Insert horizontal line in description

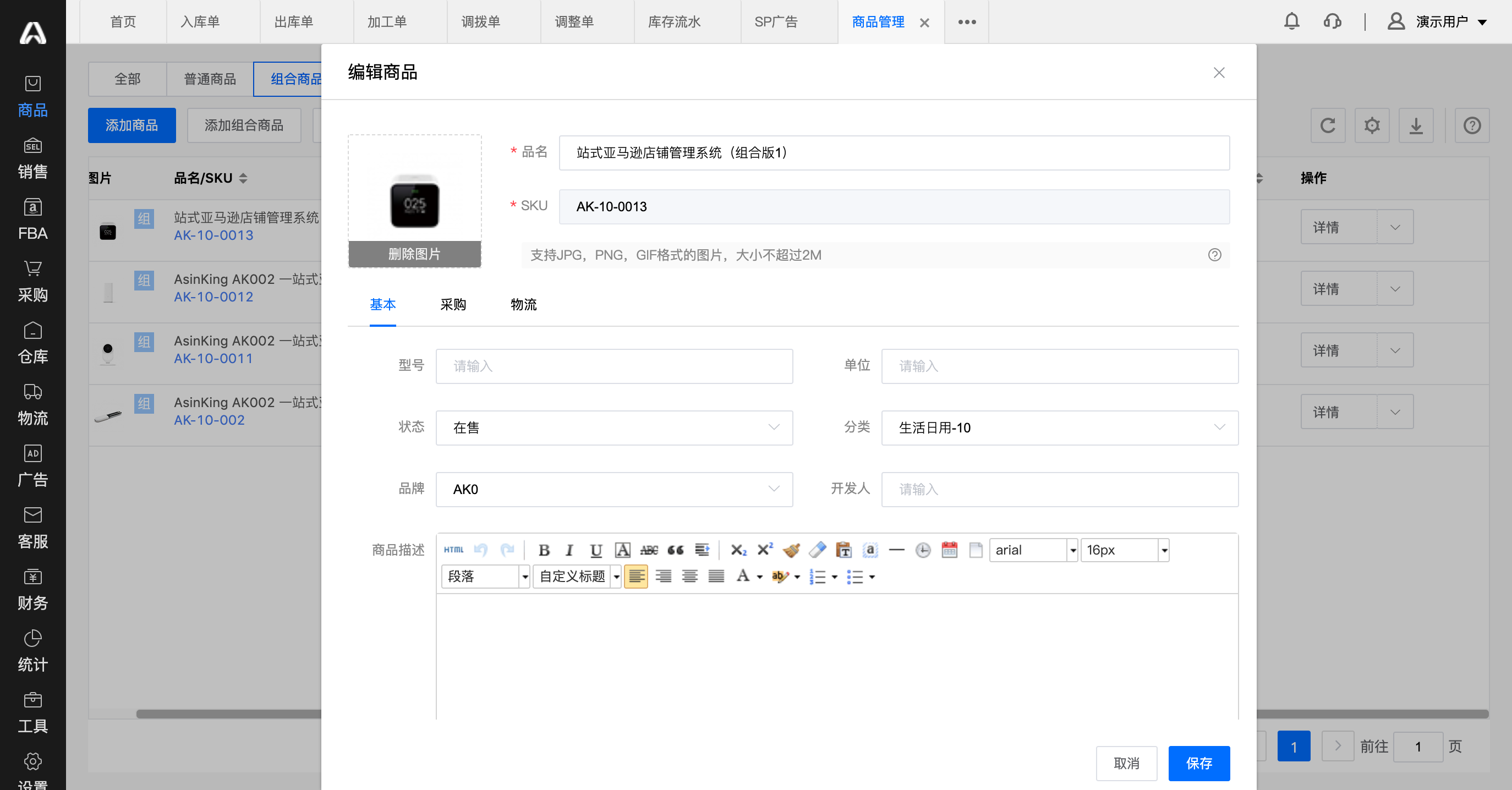tap(896, 550)
